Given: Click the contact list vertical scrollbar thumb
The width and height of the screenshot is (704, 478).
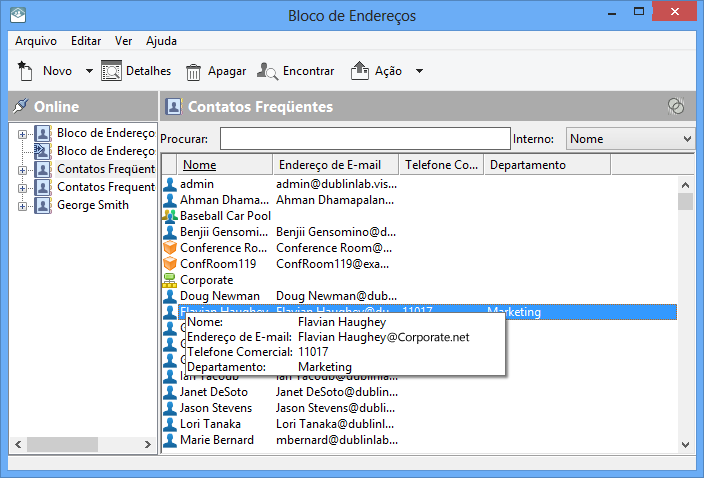Looking at the screenshot, I should 685,202.
